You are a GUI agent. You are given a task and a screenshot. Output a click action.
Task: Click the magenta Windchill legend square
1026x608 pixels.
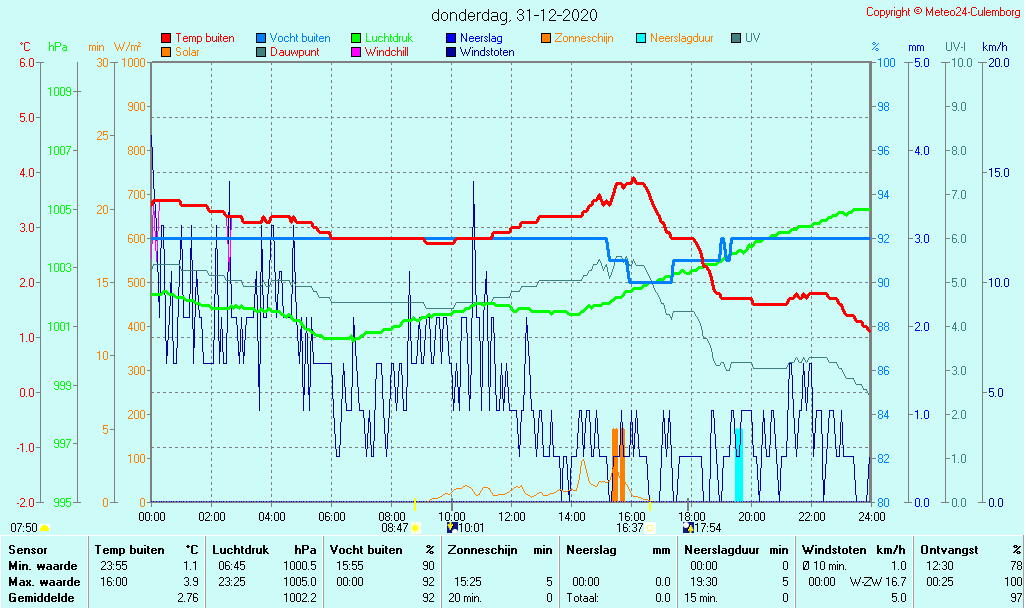356,52
